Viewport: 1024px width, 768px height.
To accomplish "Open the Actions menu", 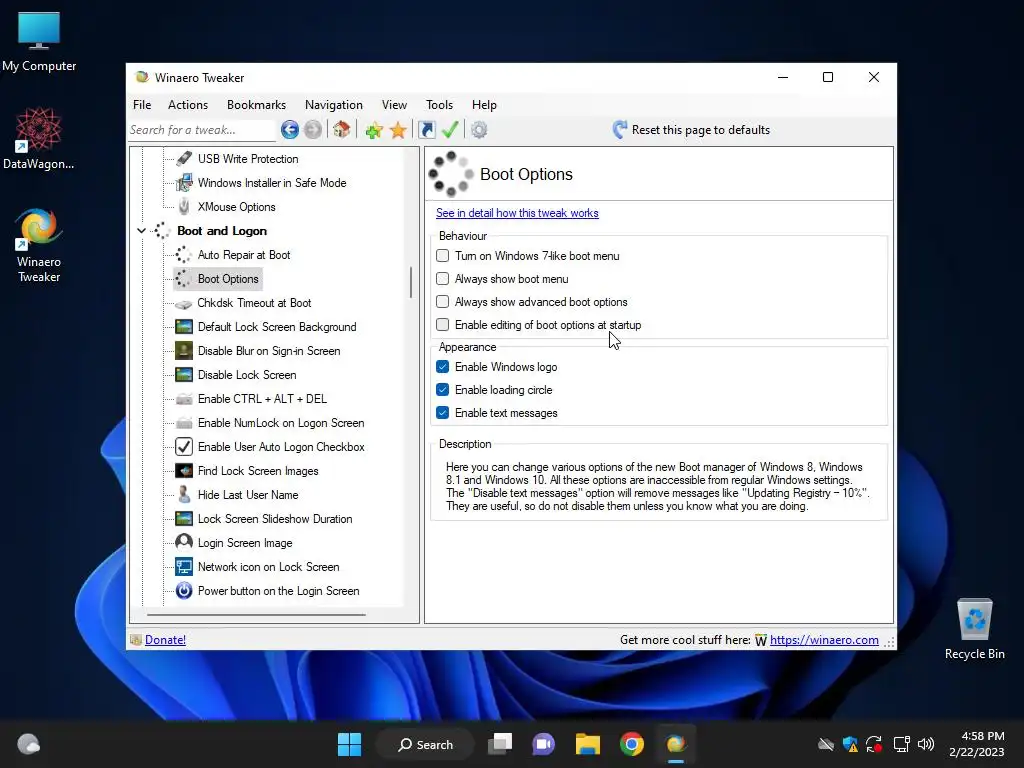I will 187,104.
